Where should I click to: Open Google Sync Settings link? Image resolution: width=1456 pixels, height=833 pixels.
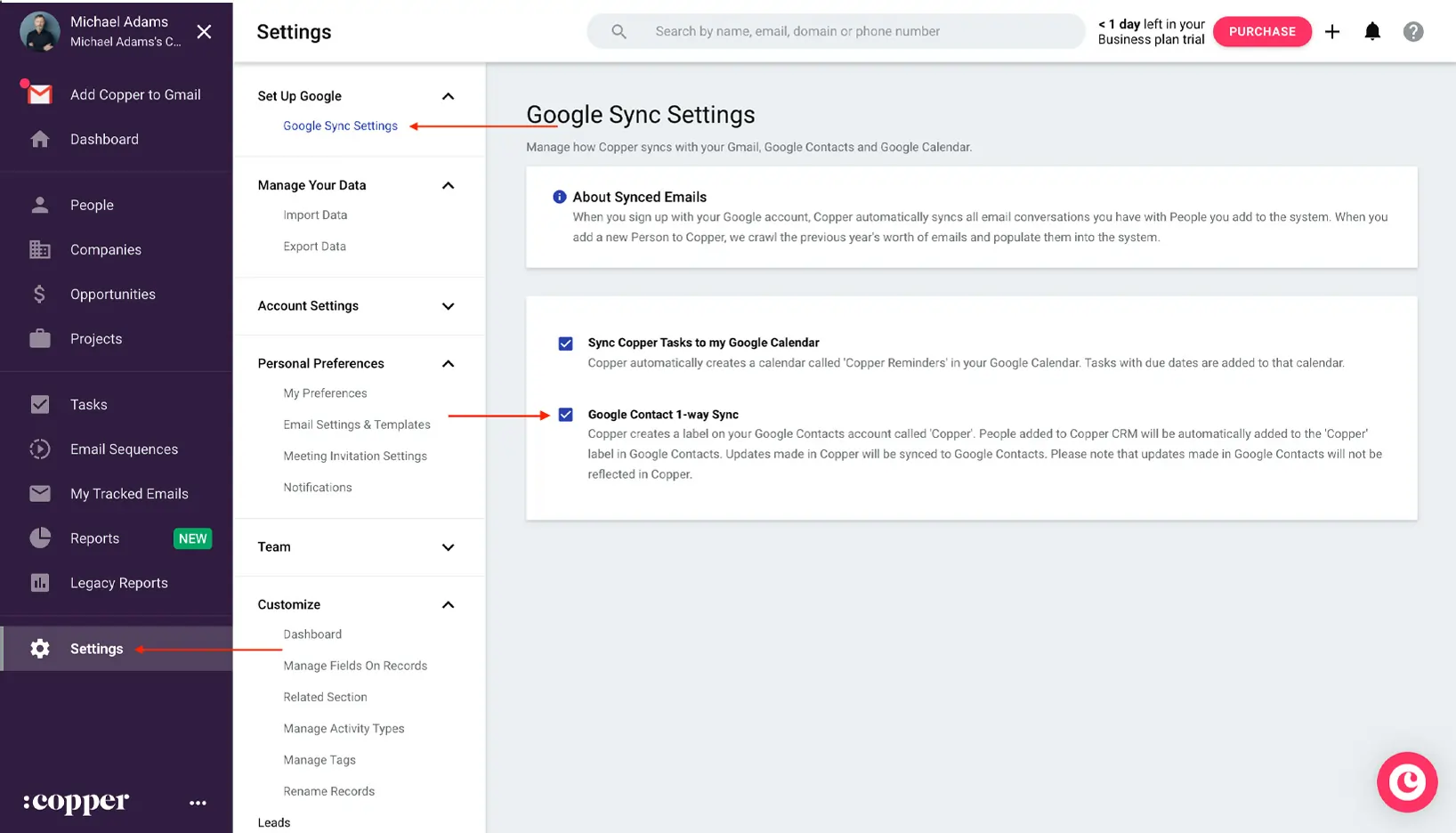(x=340, y=125)
